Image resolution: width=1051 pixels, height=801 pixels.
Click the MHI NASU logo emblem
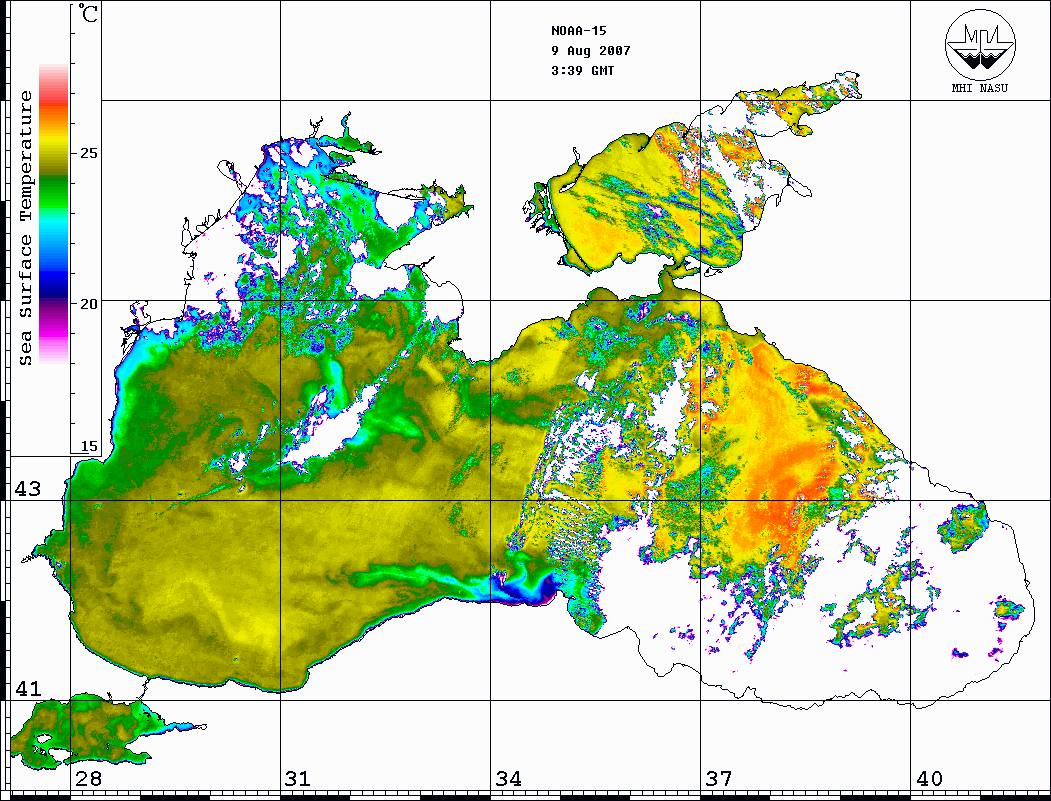tap(980, 45)
